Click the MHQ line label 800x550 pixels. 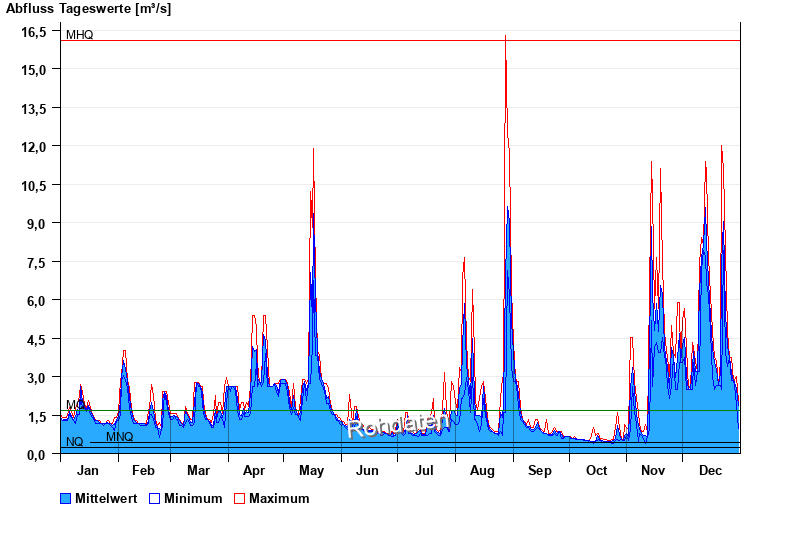pos(80,35)
